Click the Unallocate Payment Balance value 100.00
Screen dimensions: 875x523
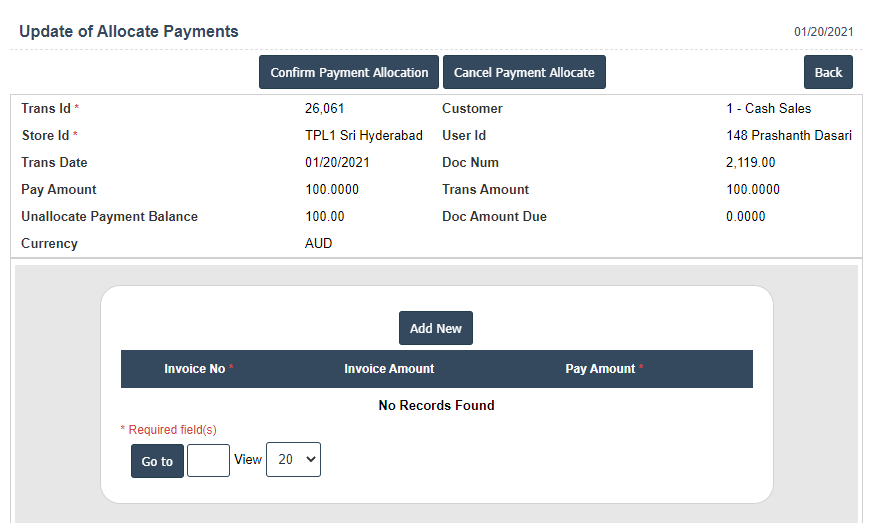324,216
